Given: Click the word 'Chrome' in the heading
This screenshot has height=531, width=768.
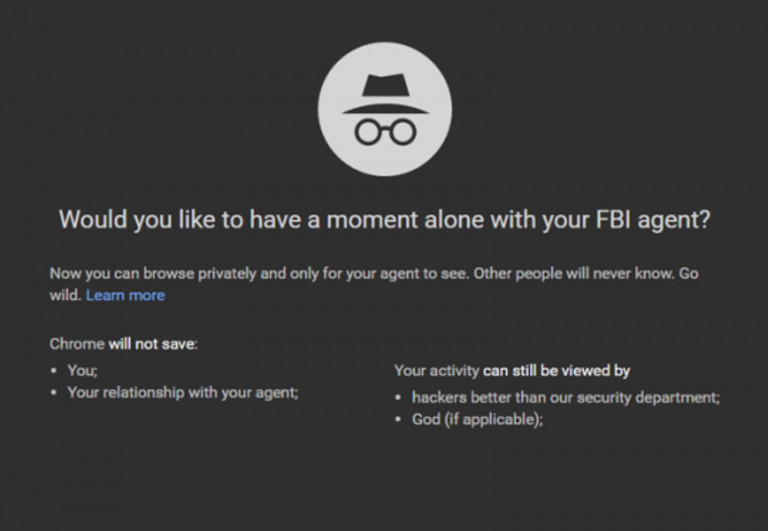Looking at the screenshot, I should coord(77,344).
